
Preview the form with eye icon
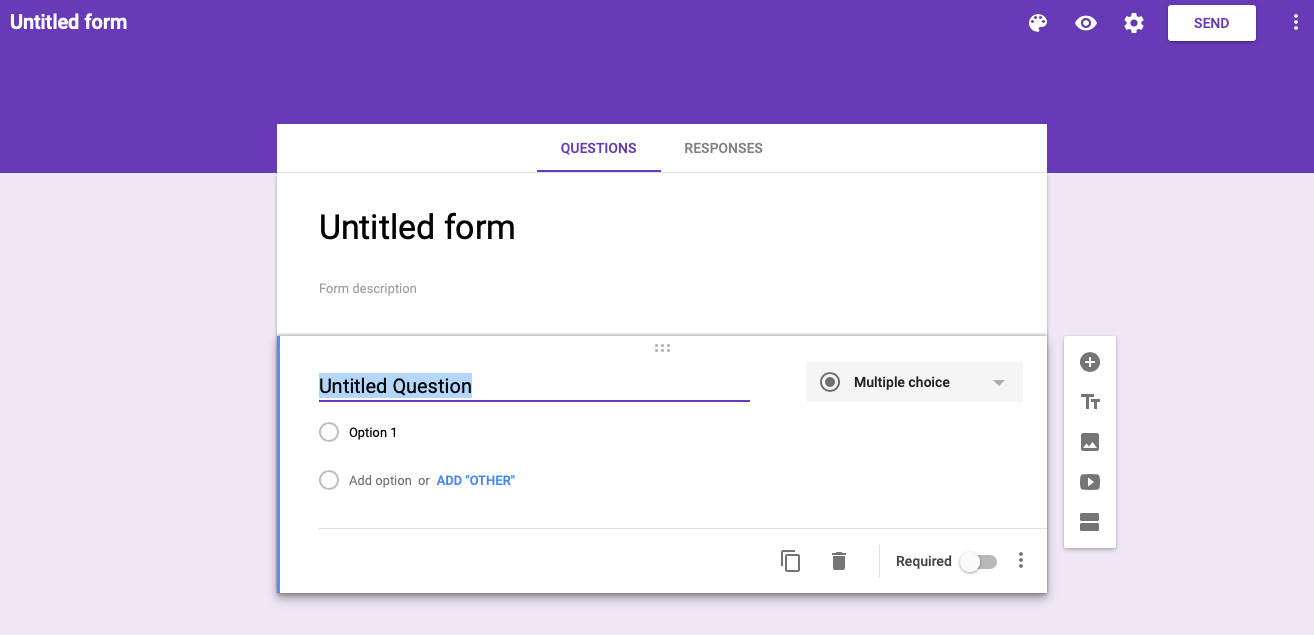point(1086,23)
